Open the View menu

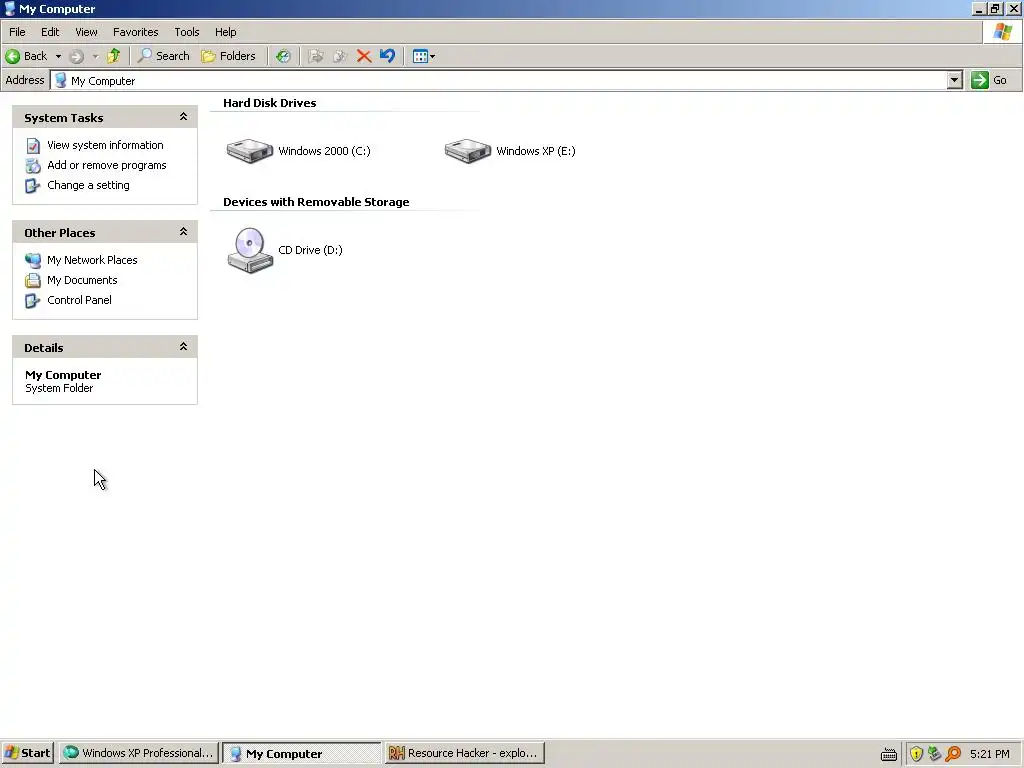click(86, 32)
